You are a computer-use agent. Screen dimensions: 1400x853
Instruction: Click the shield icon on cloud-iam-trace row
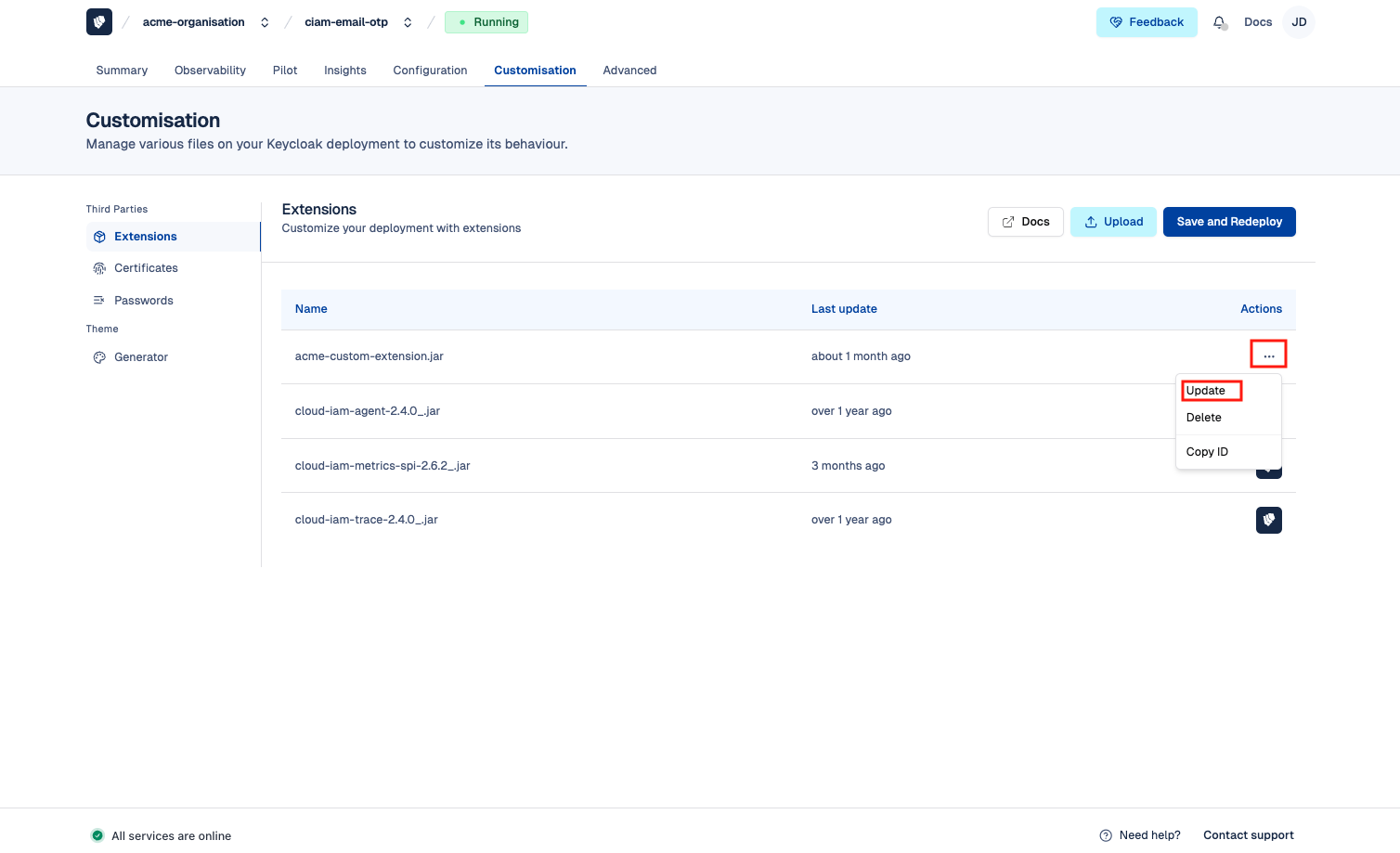coord(1268,520)
